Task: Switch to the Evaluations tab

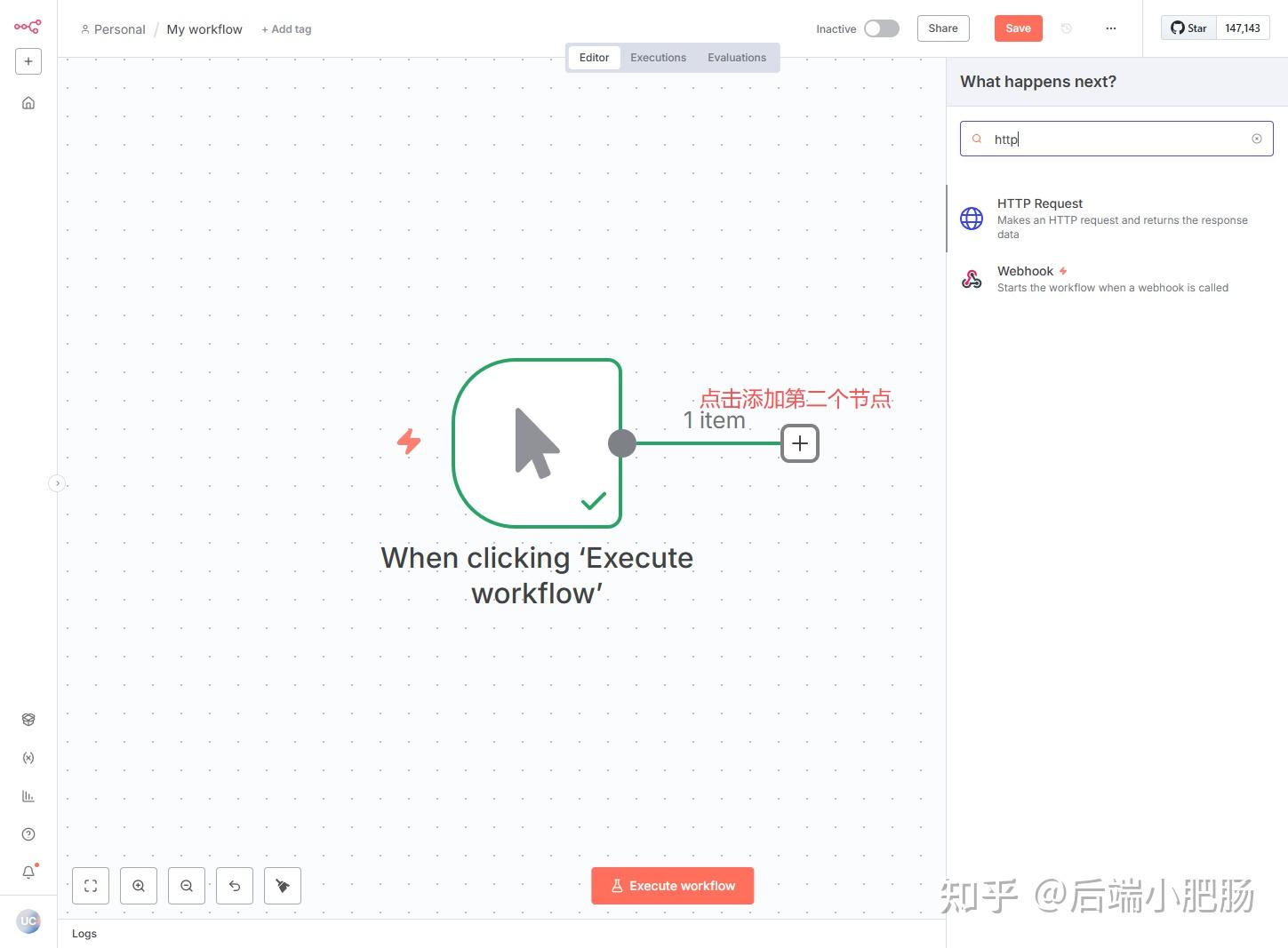Action: (x=737, y=58)
